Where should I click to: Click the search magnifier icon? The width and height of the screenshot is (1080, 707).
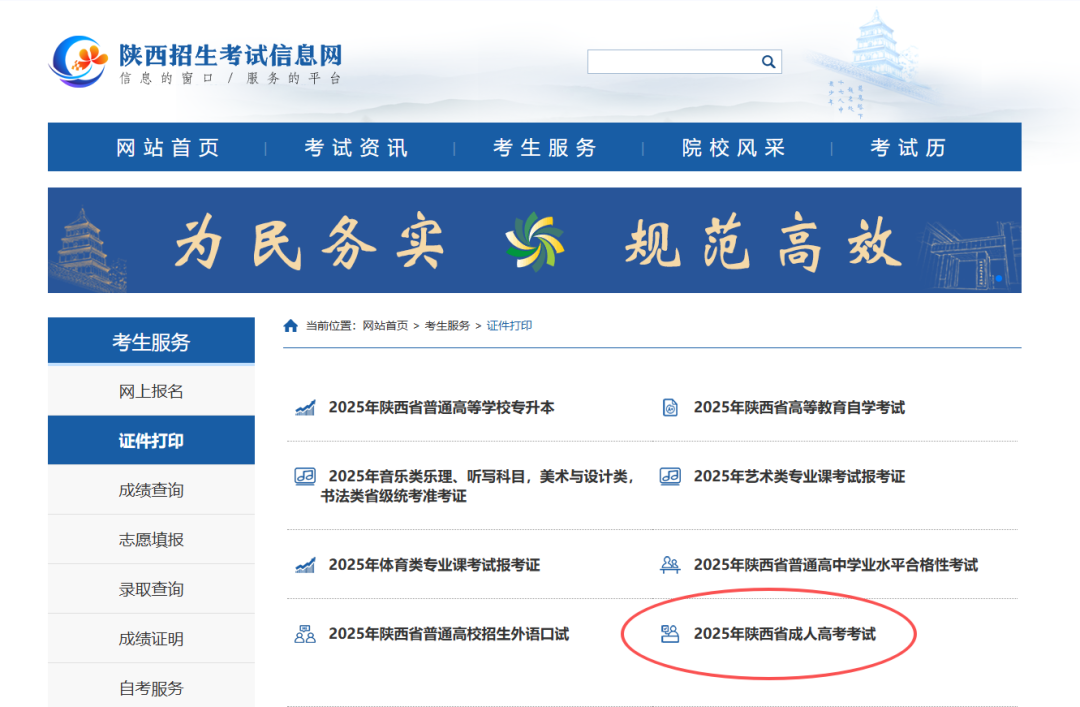pyautogui.click(x=768, y=61)
